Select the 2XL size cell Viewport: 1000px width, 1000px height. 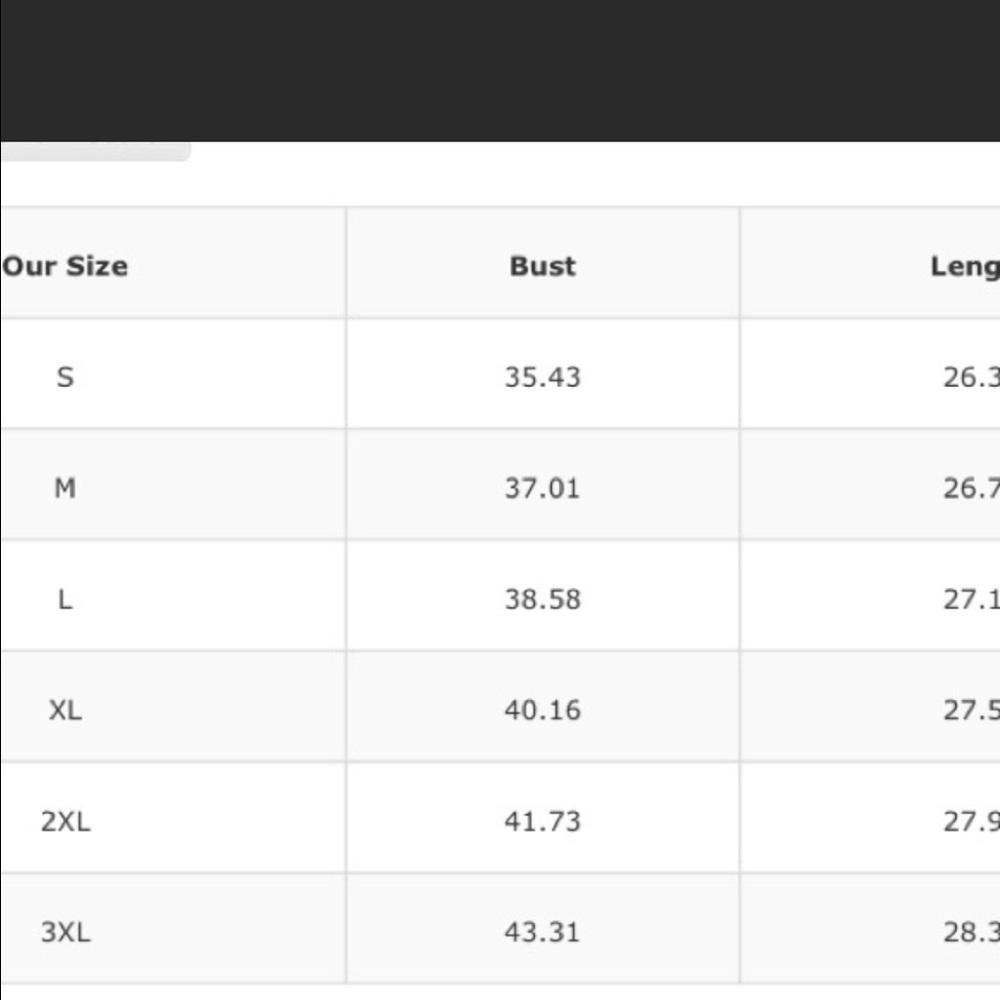point(65,821)
